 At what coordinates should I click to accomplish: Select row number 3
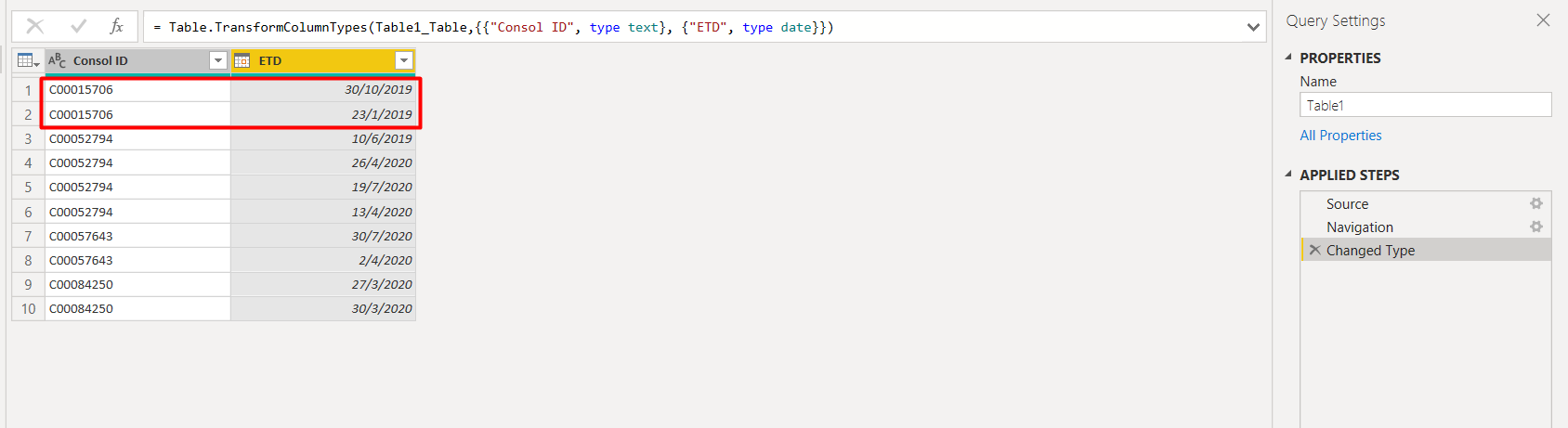pyautogui.click(x=28, y=138)
